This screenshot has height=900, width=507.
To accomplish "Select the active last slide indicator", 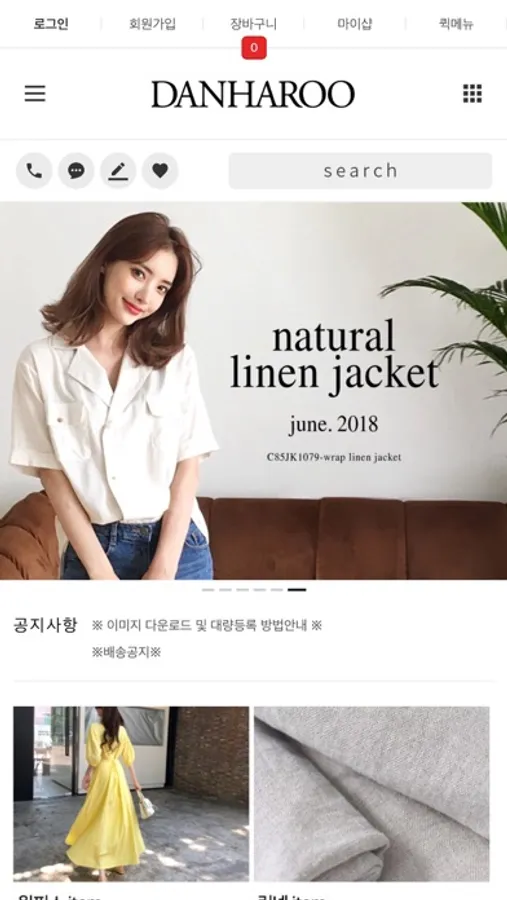I will click(297, 589).
